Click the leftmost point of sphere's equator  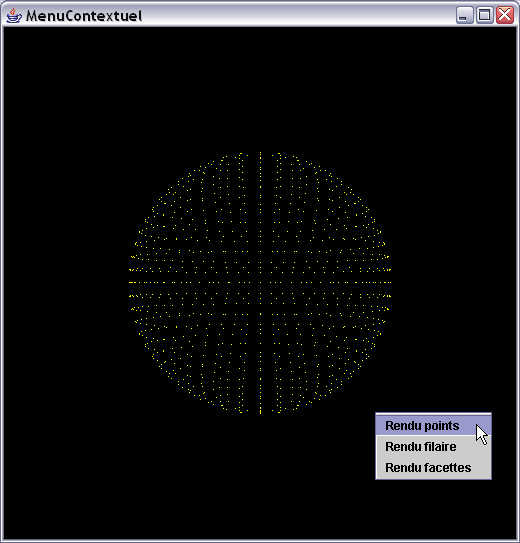click(x=130, y=283)
